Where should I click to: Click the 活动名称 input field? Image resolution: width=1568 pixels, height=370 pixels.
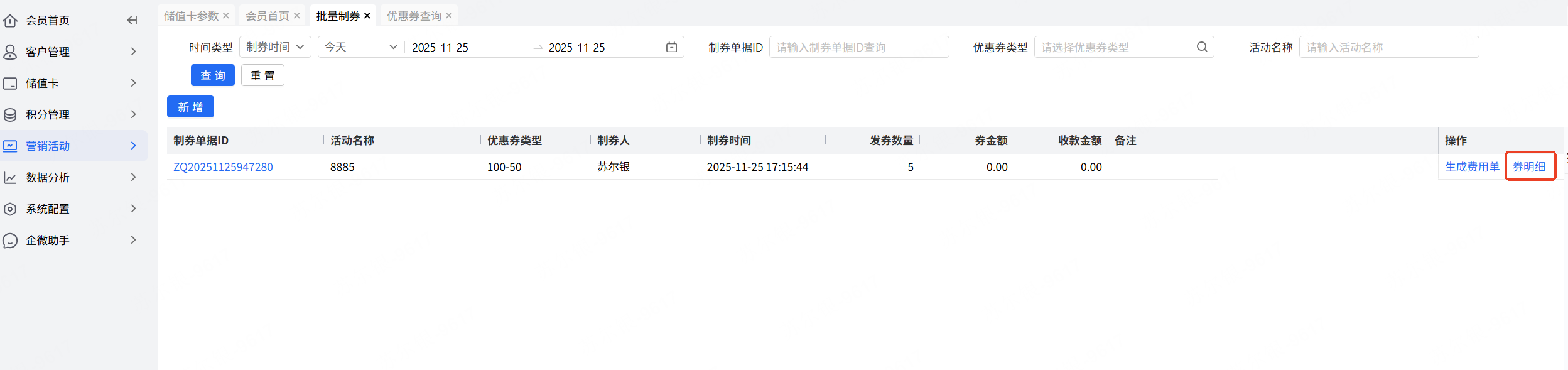click(1388, 47)
